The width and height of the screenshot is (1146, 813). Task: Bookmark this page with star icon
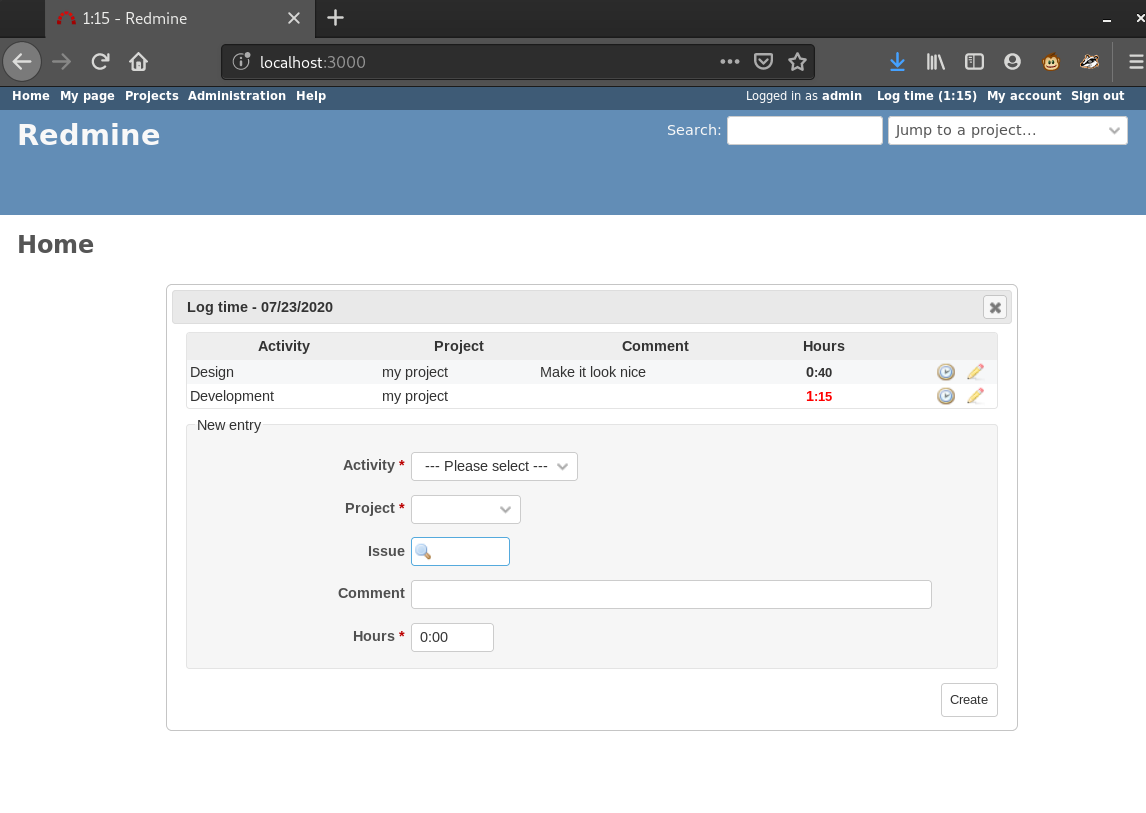coord(797,62)
